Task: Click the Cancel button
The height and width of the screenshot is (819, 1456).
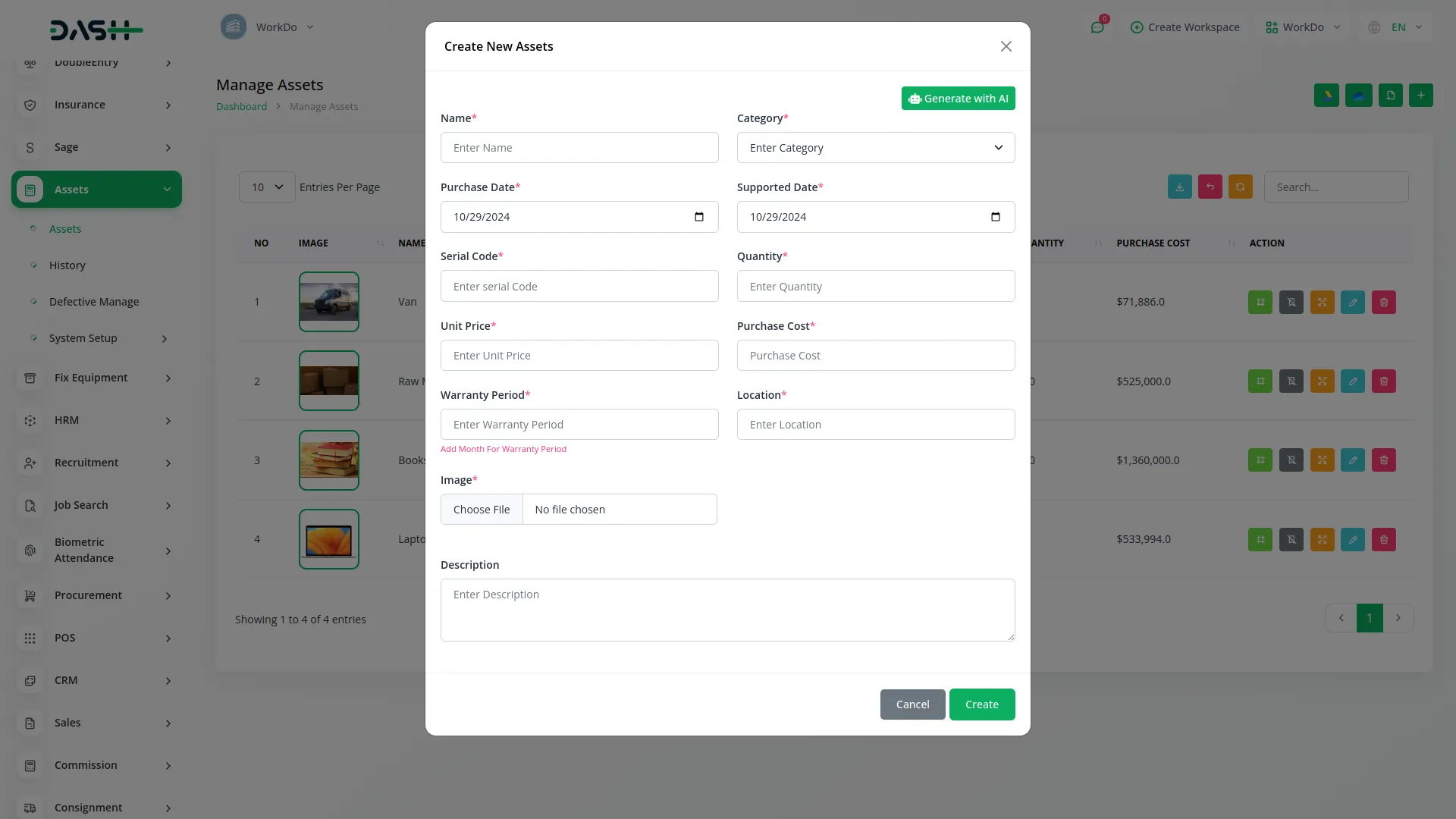Action: click(x=912, y=704)
